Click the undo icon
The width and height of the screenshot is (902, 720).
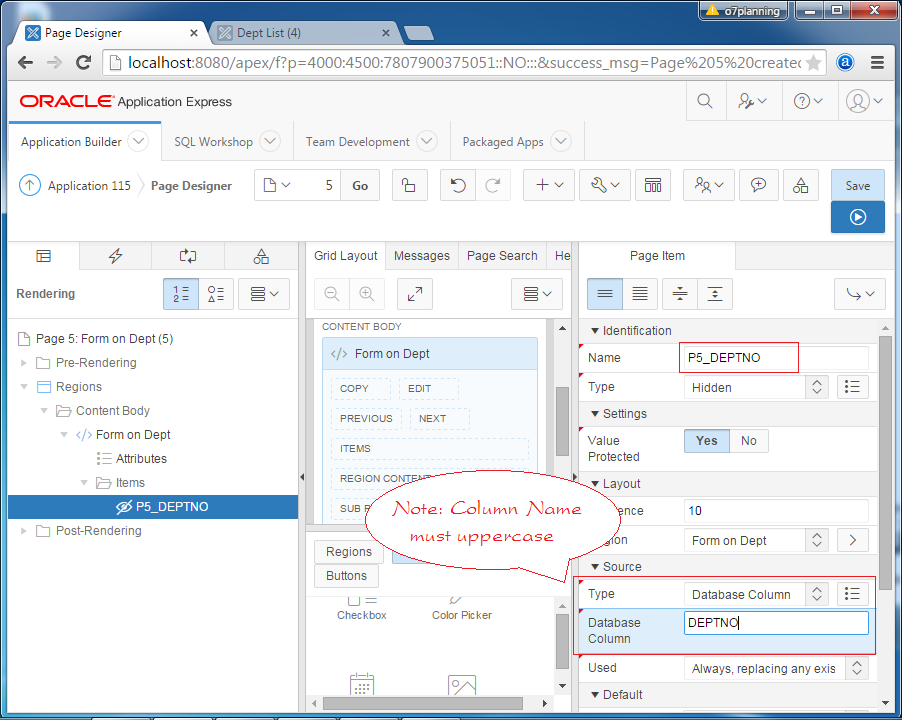[458, 185]
